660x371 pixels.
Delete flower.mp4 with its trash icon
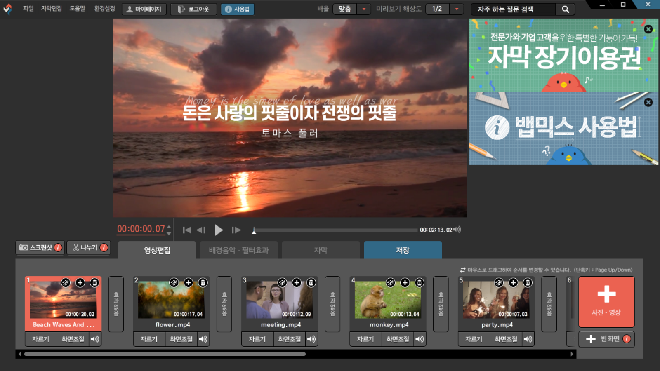click(203, 283)
